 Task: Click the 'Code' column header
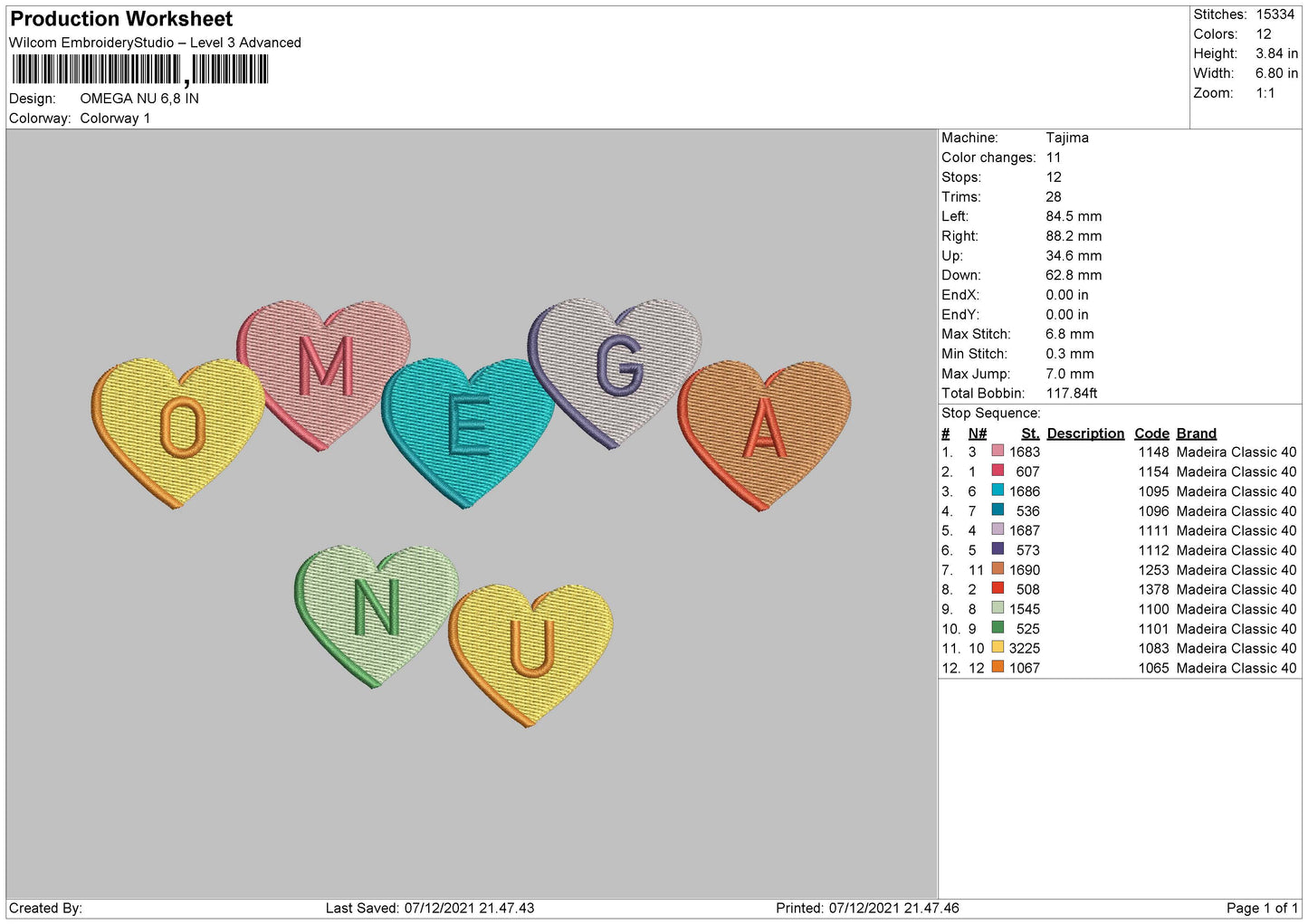[1151, 433]
